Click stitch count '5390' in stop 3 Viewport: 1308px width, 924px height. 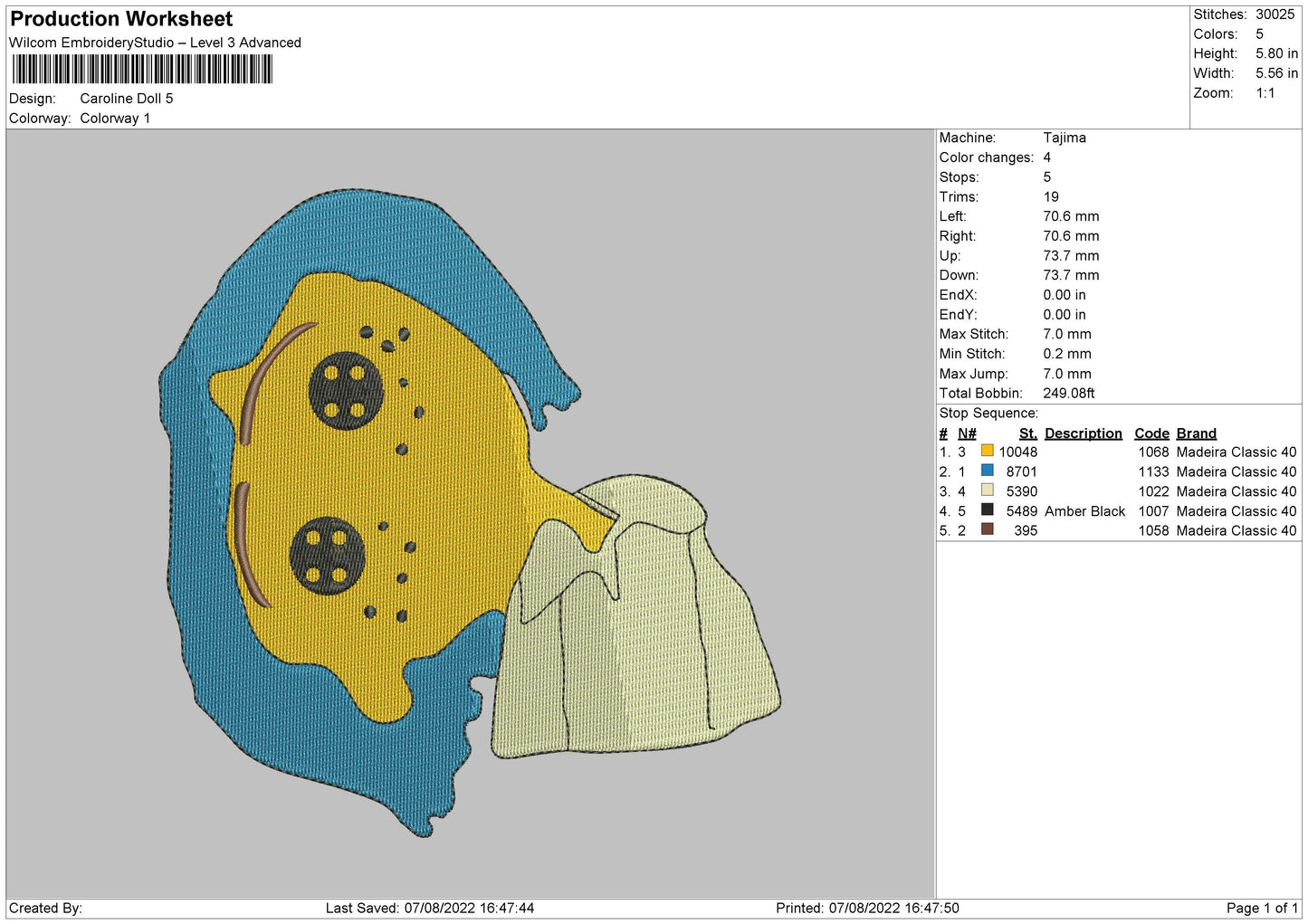pyautogui.click(x=1022, y=492)
